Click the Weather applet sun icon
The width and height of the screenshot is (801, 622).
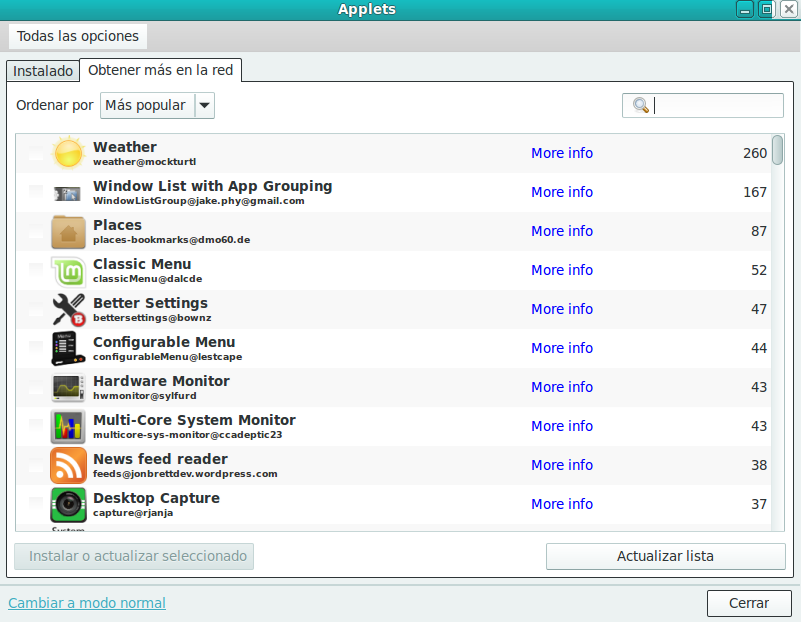[68, 153]
